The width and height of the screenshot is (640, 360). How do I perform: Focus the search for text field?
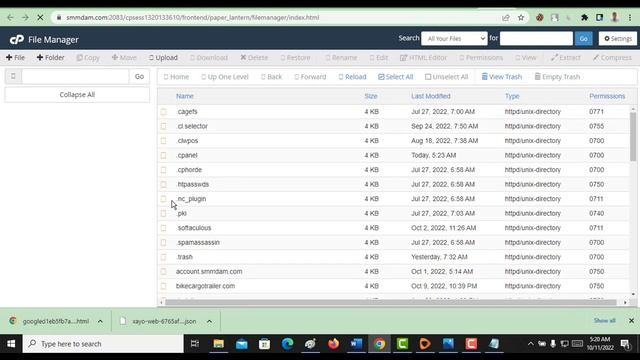click(536, 38)
